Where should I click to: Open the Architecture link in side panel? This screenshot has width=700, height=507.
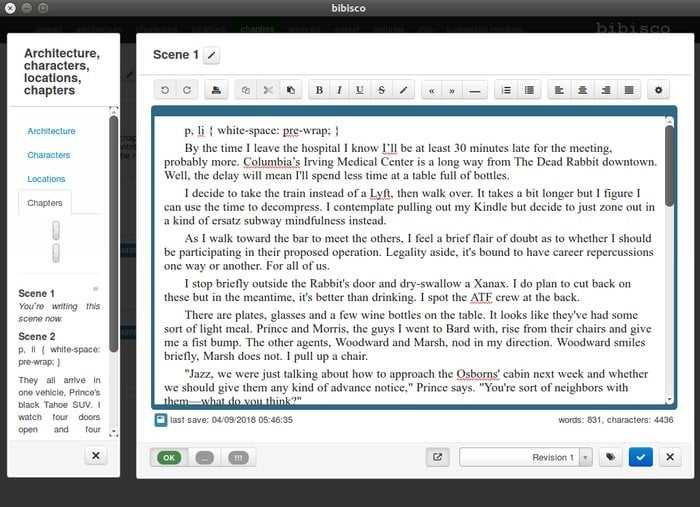point(51,131)
